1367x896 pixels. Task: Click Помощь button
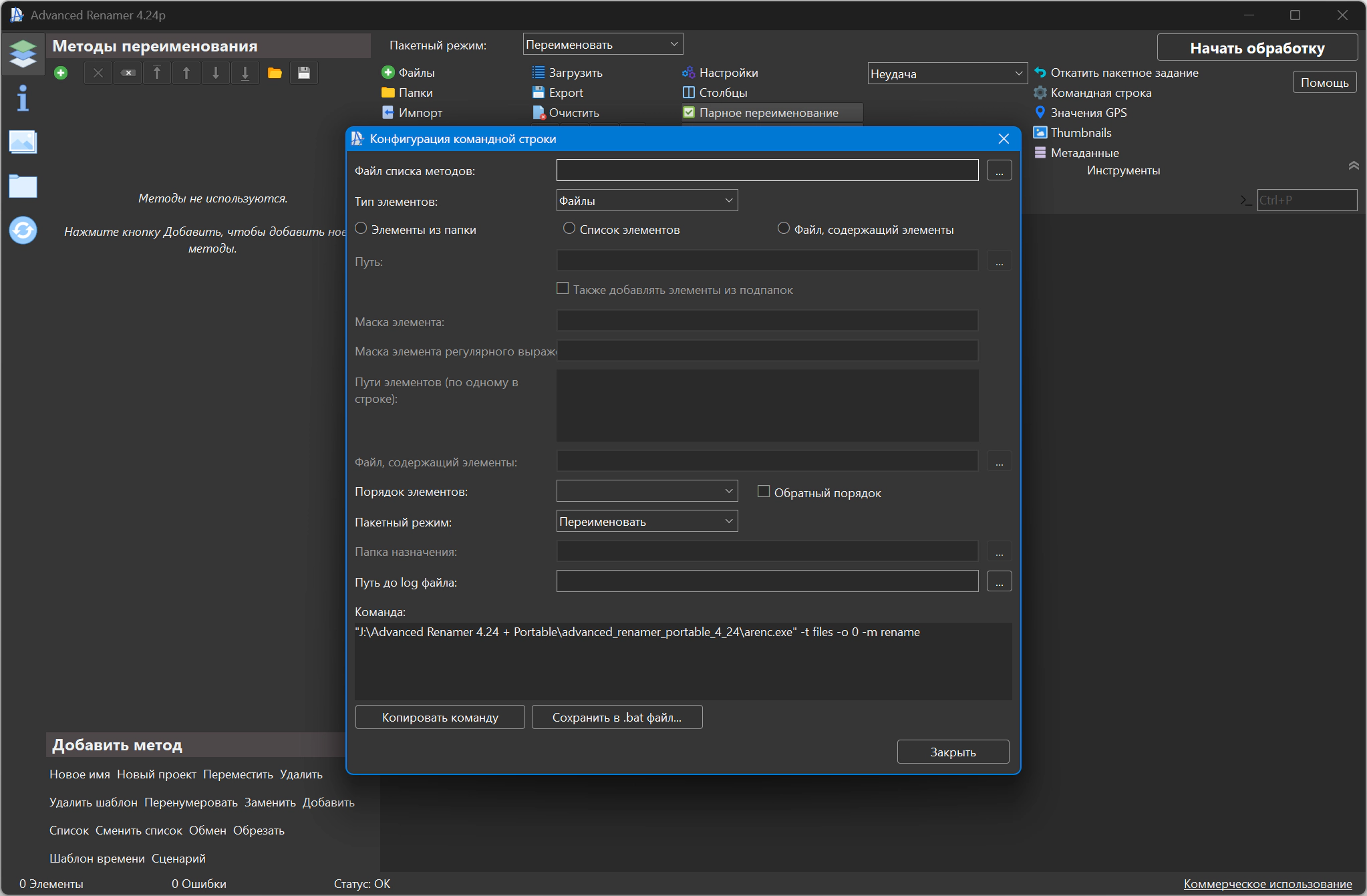coord(1324,82)
